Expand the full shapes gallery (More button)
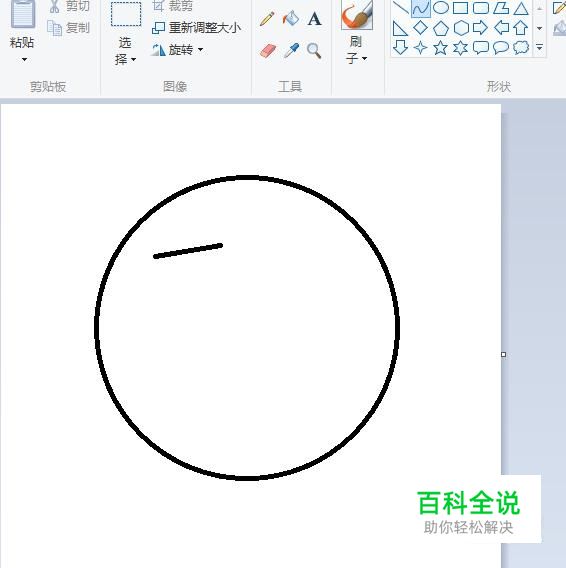566x568 pixels. coord(540,47)
